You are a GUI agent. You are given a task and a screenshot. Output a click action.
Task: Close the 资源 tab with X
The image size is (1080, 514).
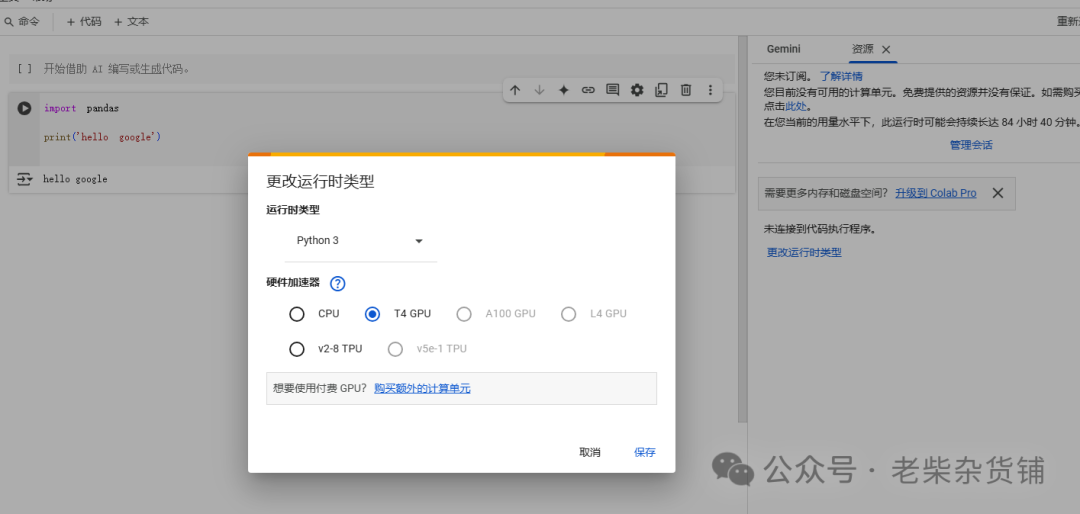point(886,50)
